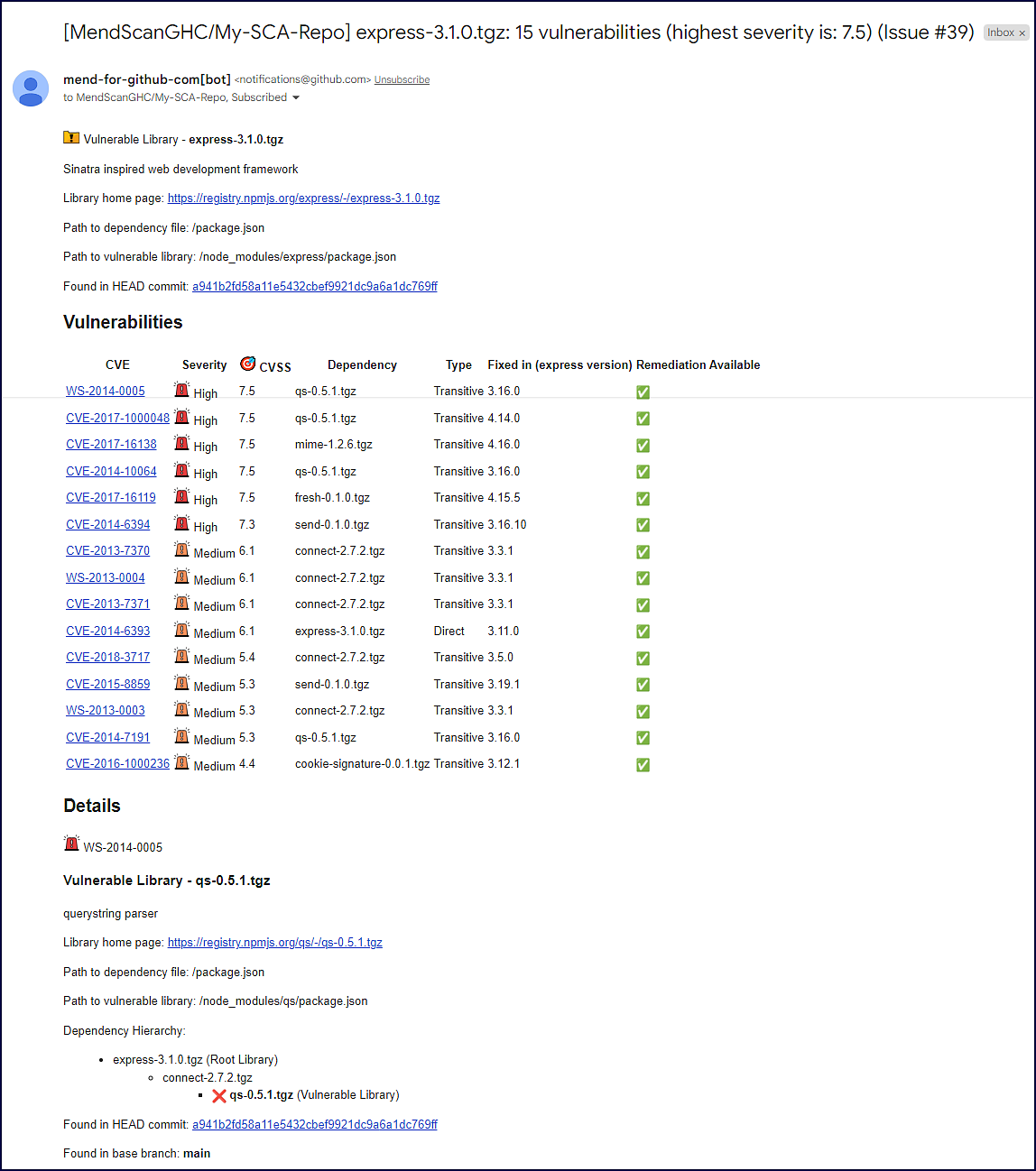This screenshot has width=1036, height=1171.
Task: Click the orange siren icon for CVE-2013-7370
Action: pyautogui.click(x=182, y=550)
